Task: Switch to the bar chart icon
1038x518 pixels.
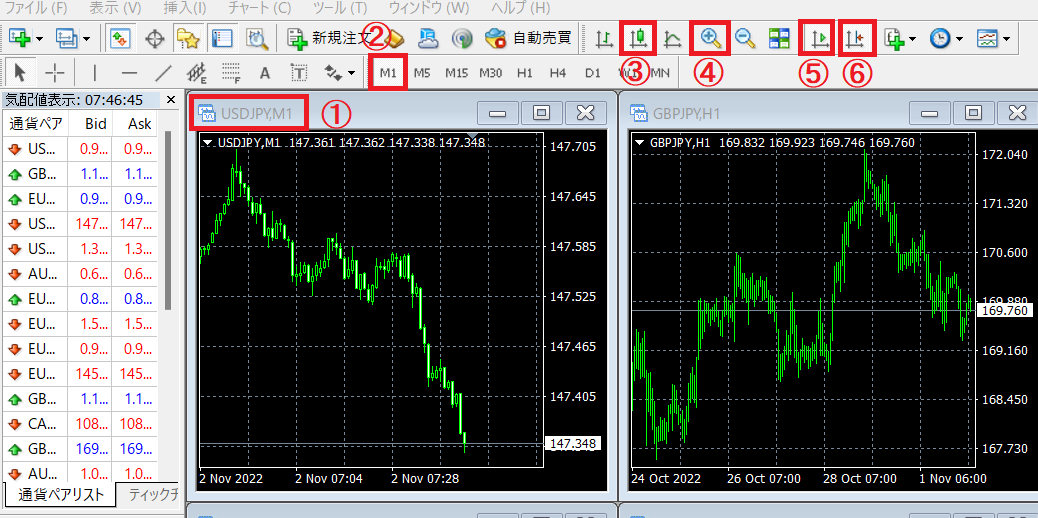Action: [x=604, y=39]
